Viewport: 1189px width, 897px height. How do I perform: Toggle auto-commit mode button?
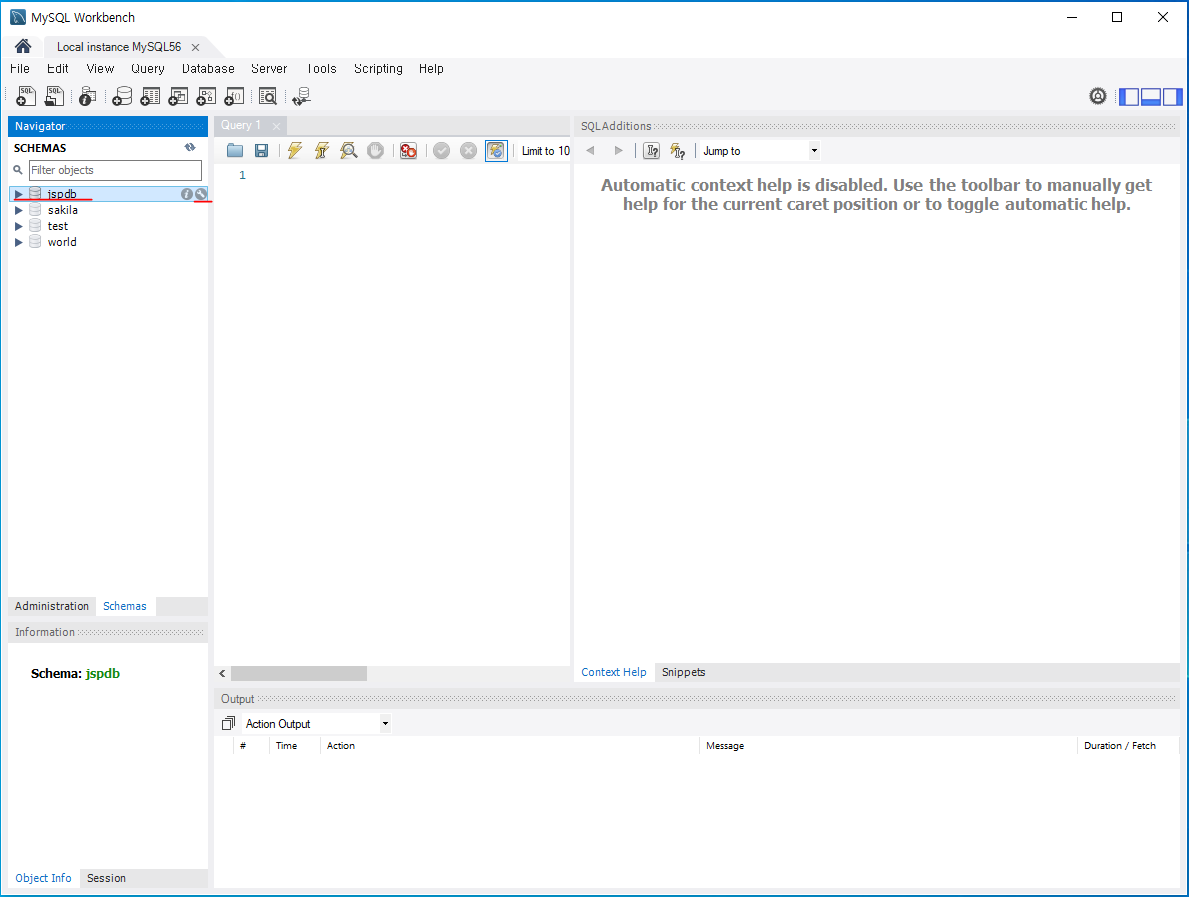click(x=496, y=151)
